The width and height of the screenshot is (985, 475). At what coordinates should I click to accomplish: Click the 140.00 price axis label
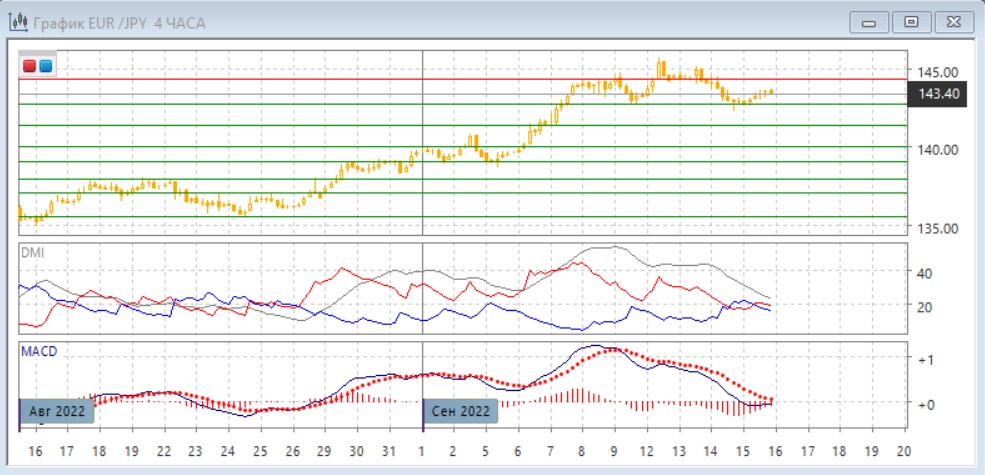click(x=938, y=149)
